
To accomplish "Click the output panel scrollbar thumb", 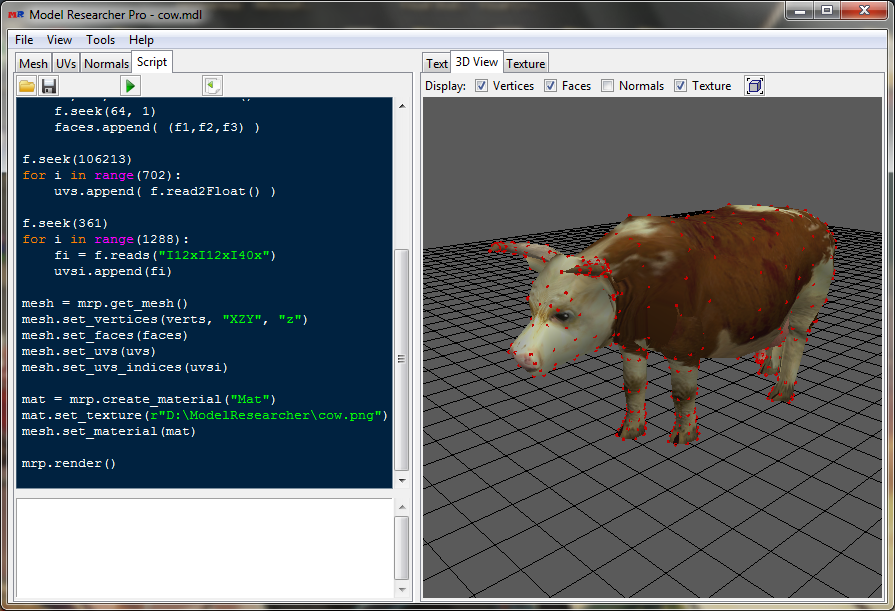I will pos(402,548).
